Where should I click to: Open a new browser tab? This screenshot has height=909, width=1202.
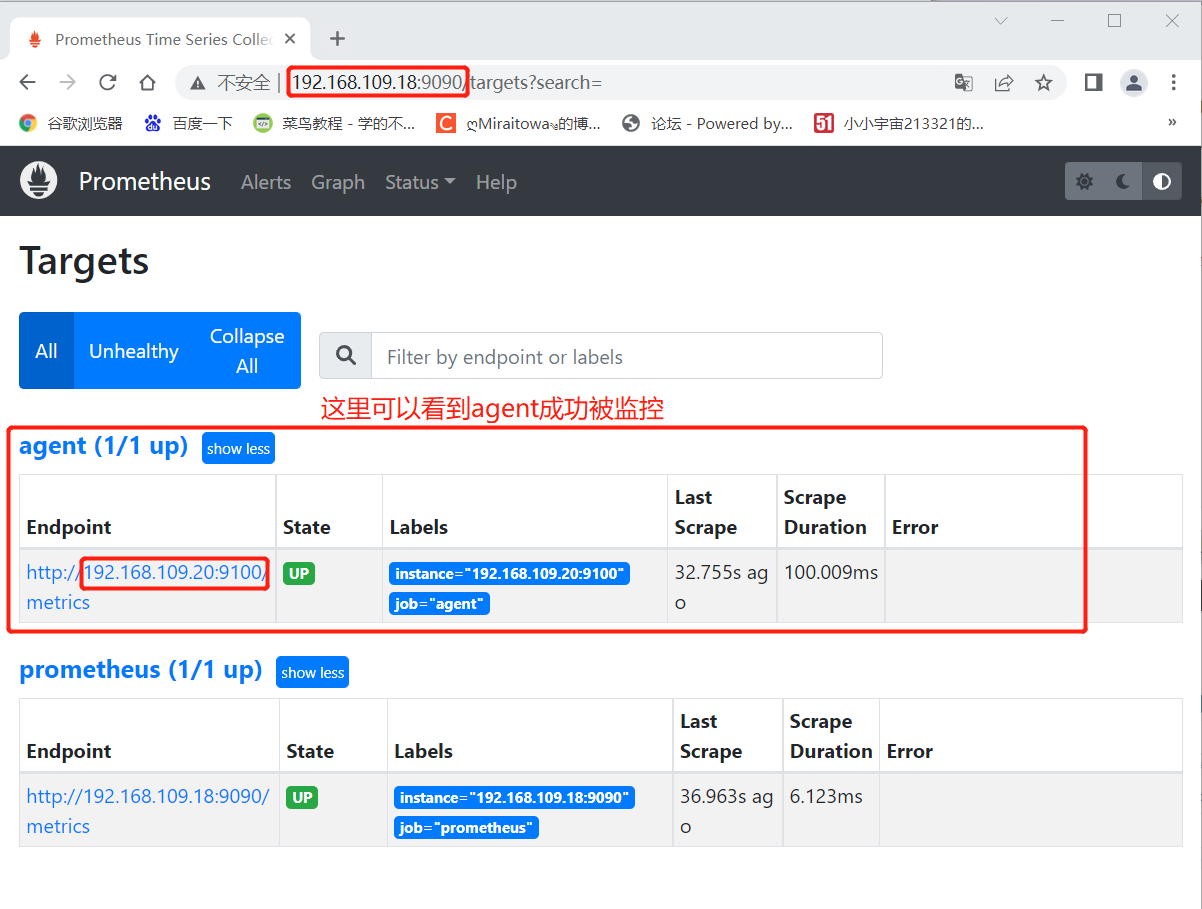[337, 39]
